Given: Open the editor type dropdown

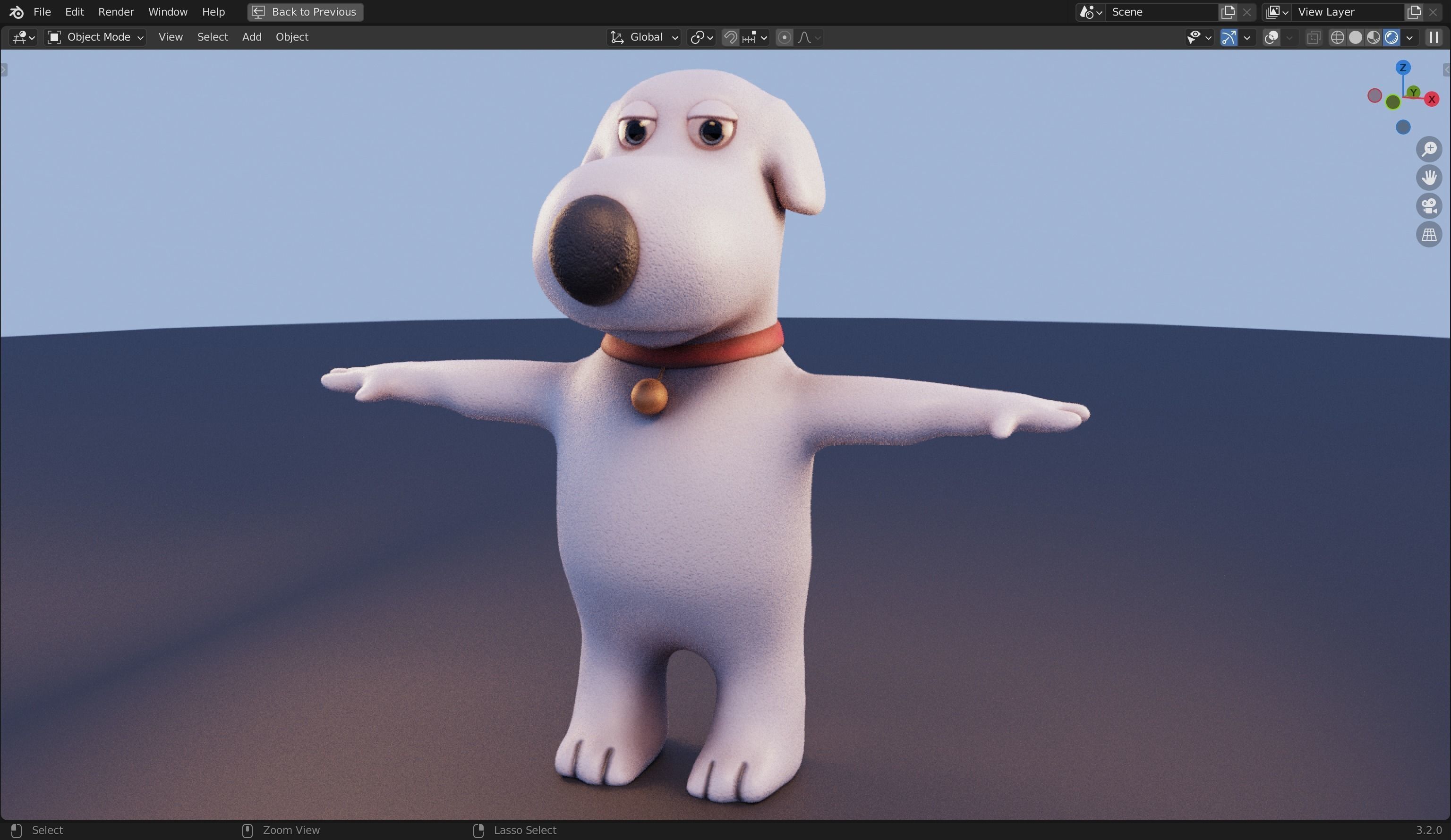Looking at the screenshot, I should pos(24,37).
